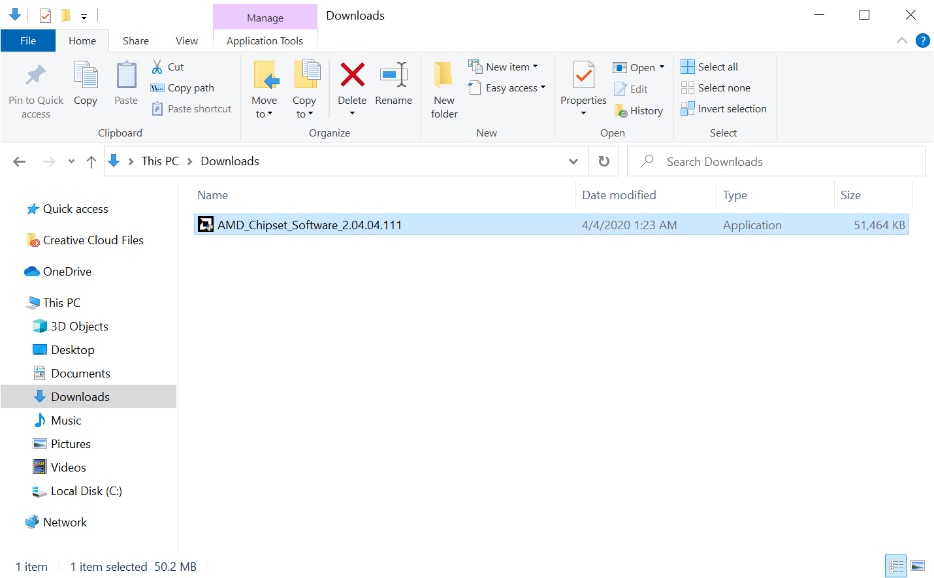Expand address bar history chevron
The image size is (934, 578).
click(x=573, y=161)
